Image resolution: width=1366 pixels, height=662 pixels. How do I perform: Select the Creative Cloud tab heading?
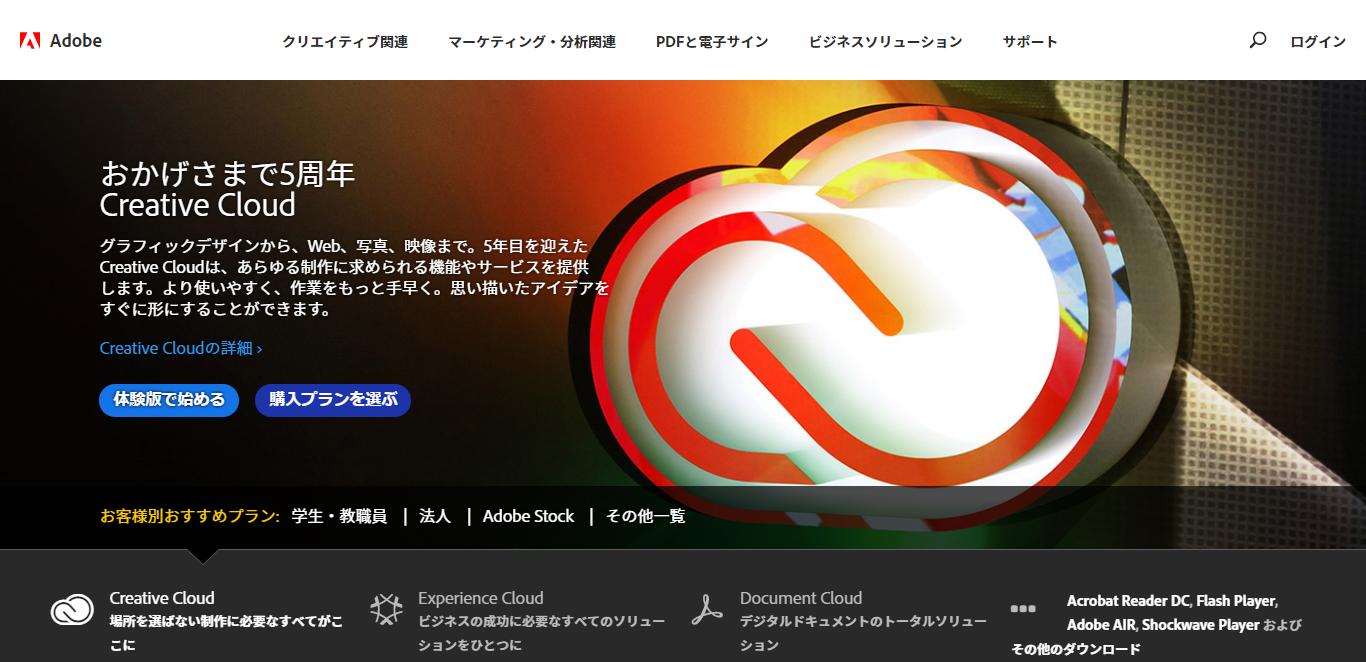click(162, 598)
